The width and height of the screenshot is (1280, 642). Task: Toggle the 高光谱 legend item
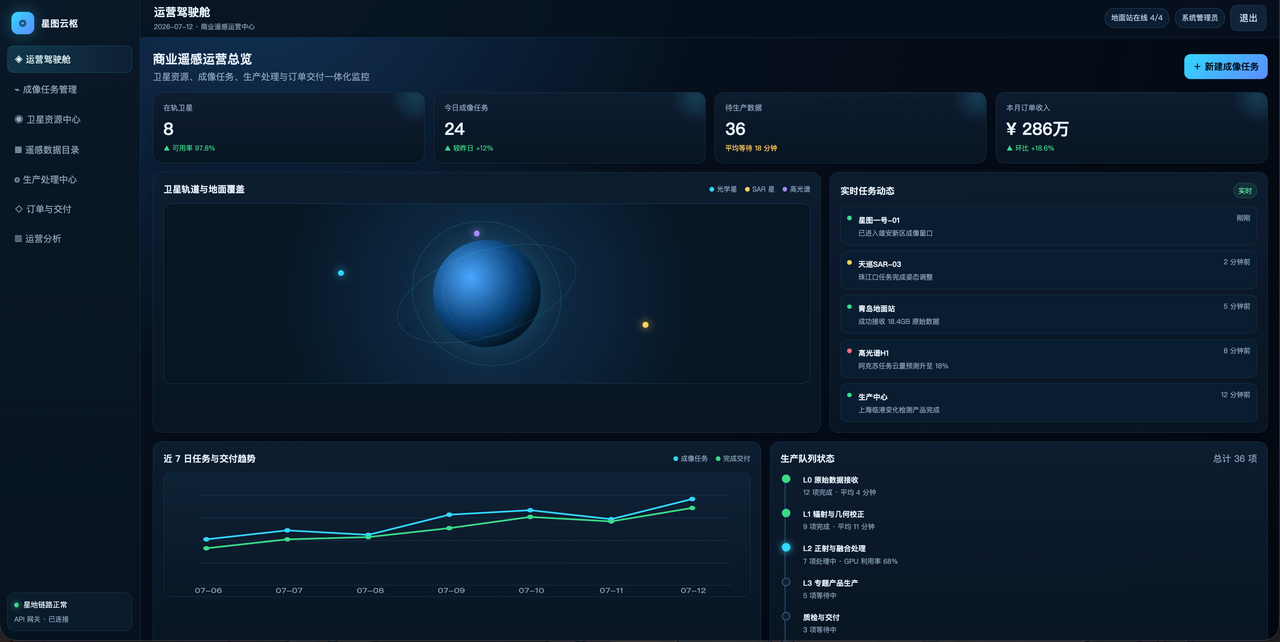(796, 189)
